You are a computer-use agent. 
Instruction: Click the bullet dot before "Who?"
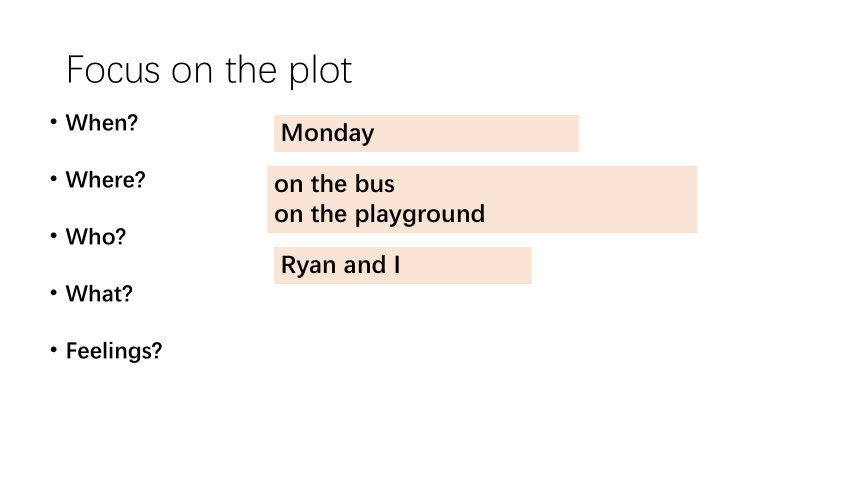pos(53,235)
